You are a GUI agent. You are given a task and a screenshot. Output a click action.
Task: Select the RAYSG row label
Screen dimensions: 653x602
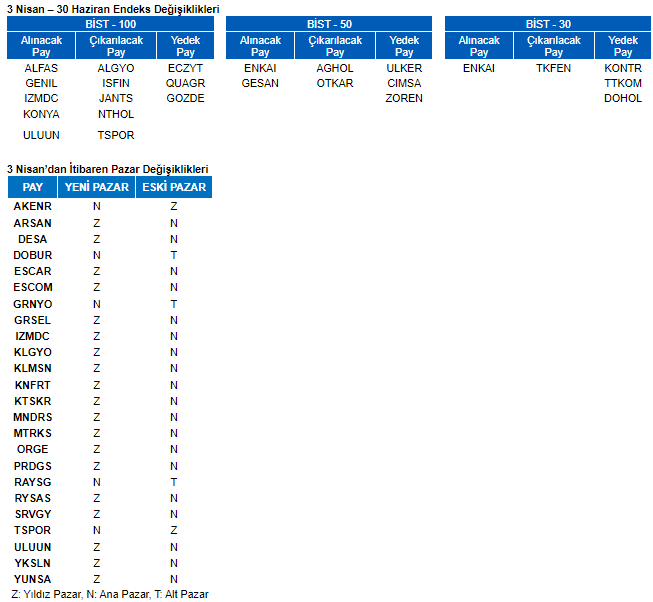point(33,482)
